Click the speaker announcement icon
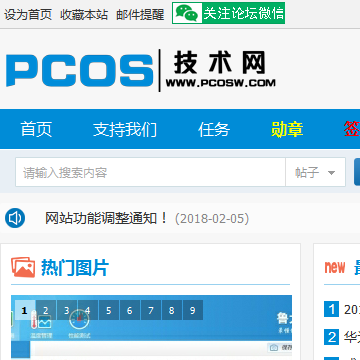The height and width of the screenshot is (360, 360). pos(15,218)
